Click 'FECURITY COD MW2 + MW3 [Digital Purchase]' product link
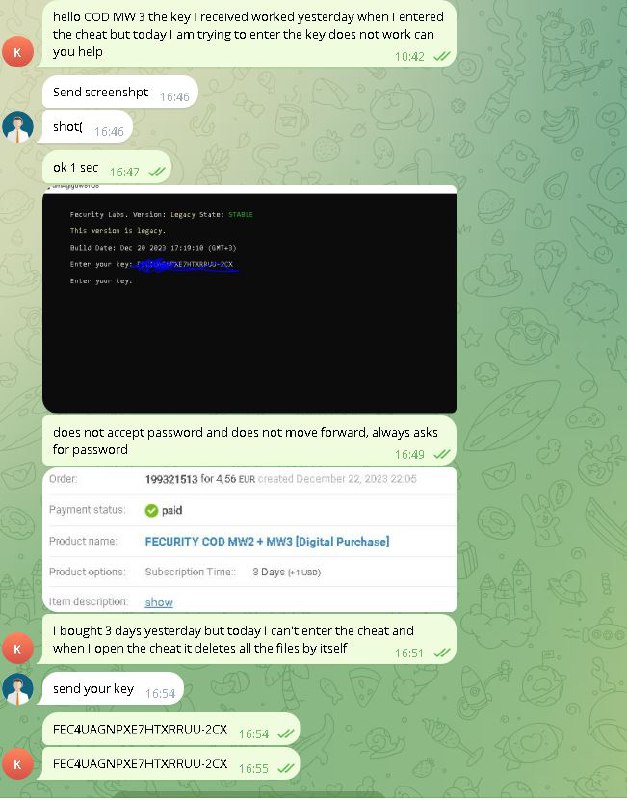This screenshot has width=627, height=800. (x=267, y=541)
